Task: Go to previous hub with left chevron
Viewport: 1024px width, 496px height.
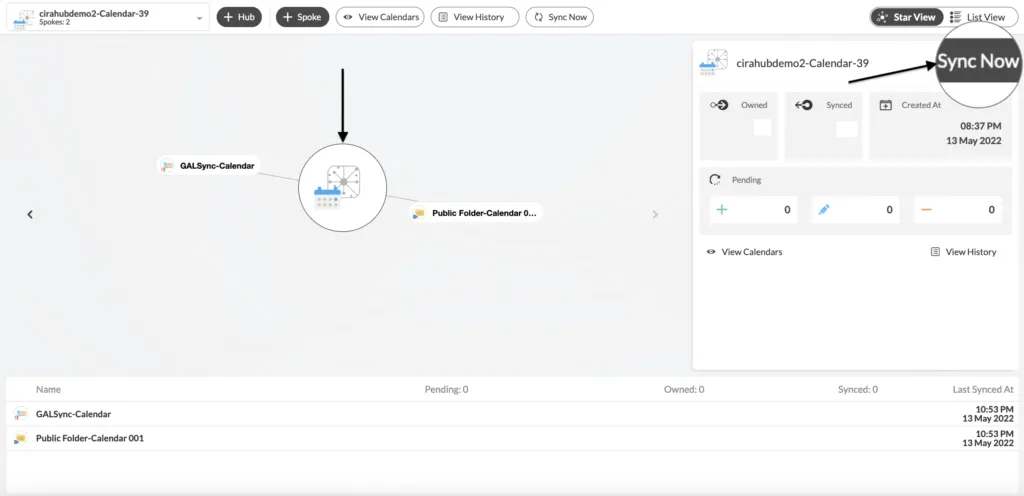Action: [29, 214]
